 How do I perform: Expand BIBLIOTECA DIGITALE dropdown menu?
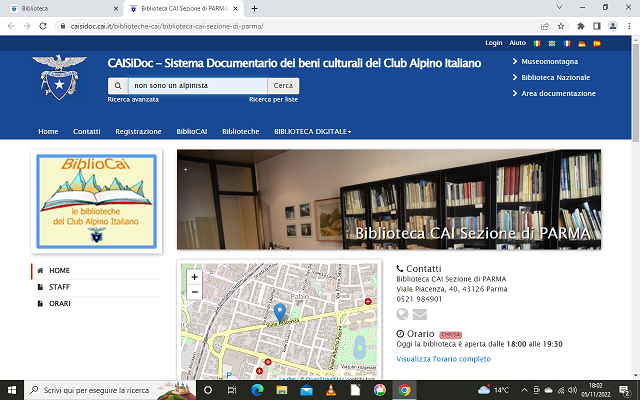[x=313, y=131]
